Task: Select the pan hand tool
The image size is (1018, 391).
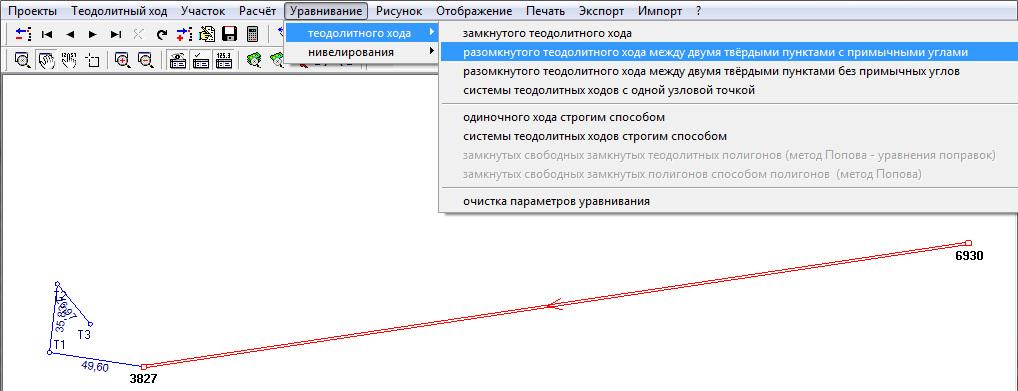Action: pos(47,60)
